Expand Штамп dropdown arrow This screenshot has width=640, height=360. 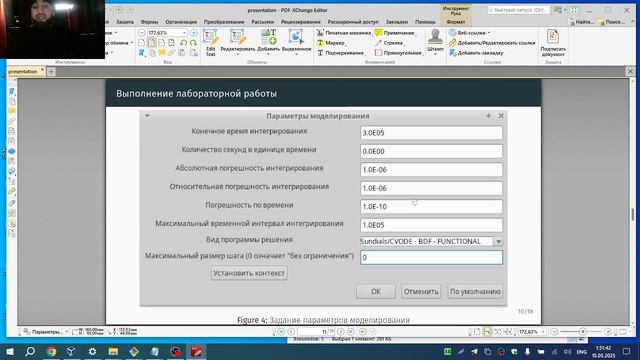tap(435, 54)
